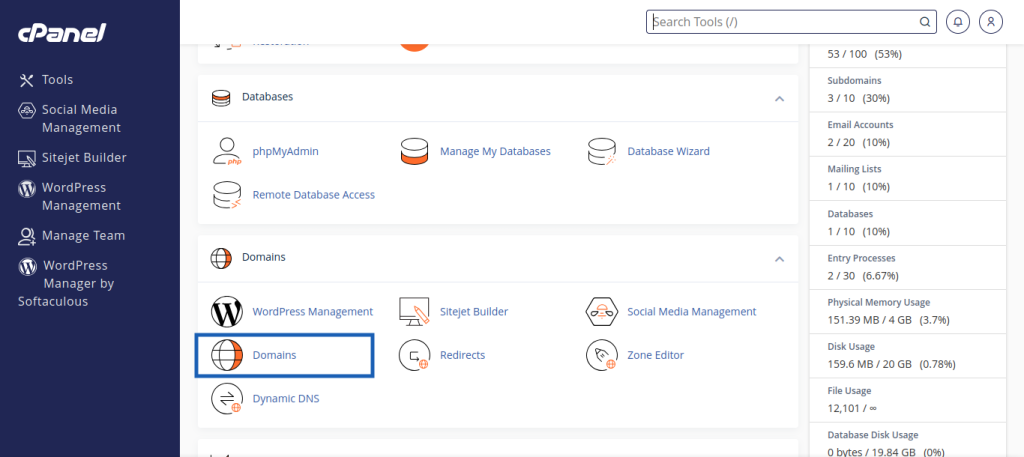Click the Remote Database Access icon
Viewport: 1024px width, 457px height.
(227, 195)
